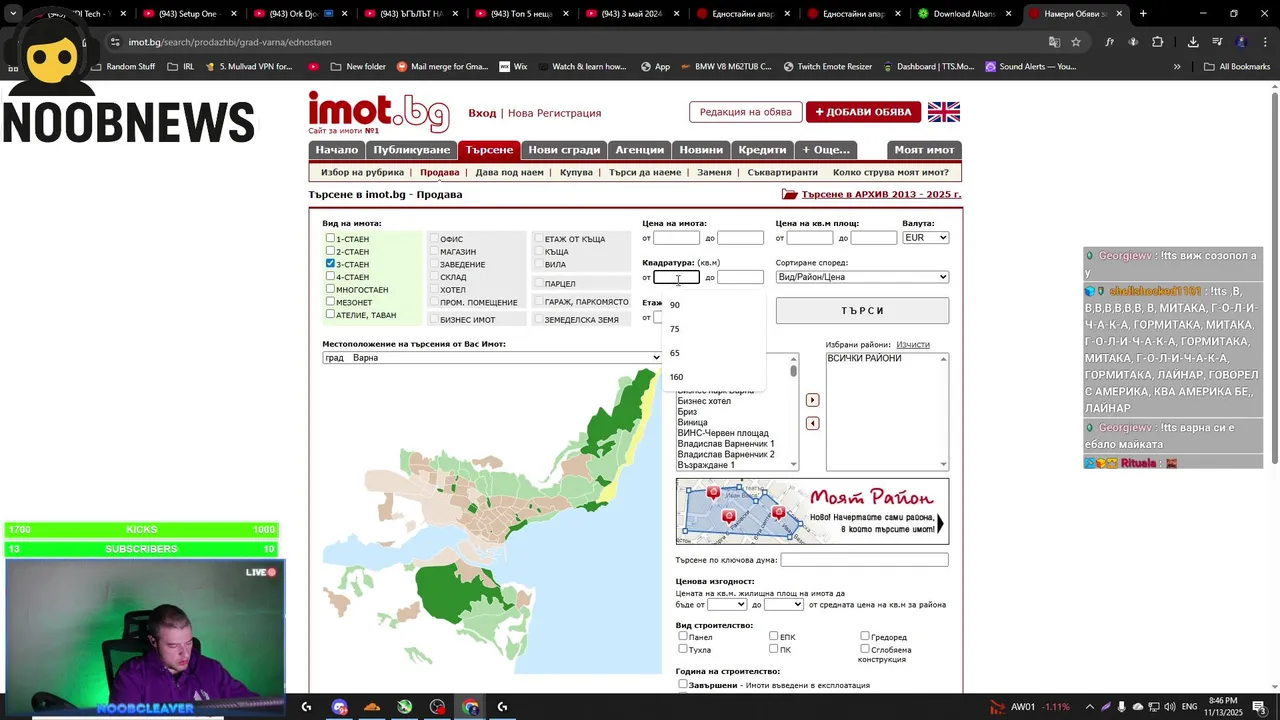
Task: Open the Дава под наем submenu link
Action: tap(509, 172)
